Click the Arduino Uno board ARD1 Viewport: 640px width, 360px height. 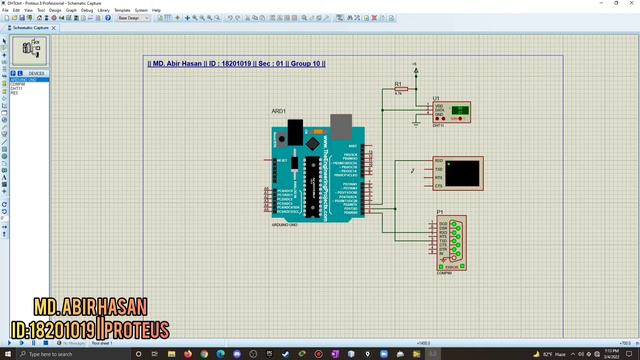coord(318,174)
